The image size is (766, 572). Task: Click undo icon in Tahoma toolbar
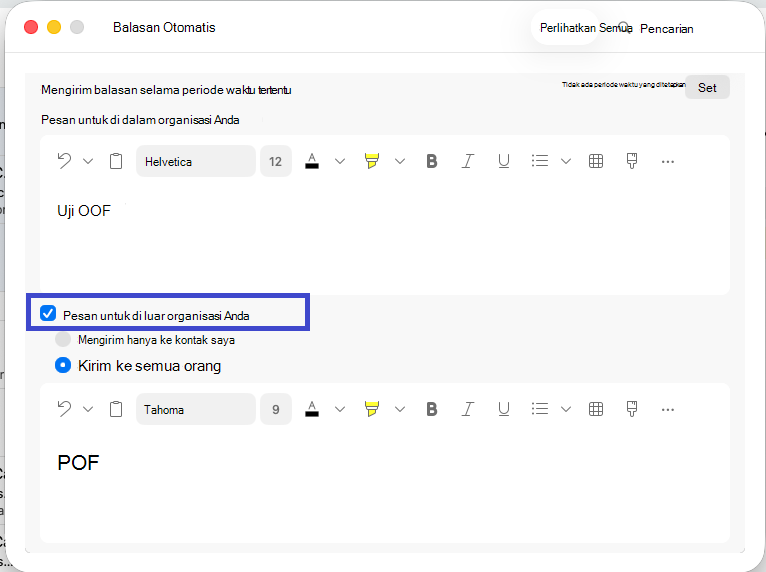64,408
